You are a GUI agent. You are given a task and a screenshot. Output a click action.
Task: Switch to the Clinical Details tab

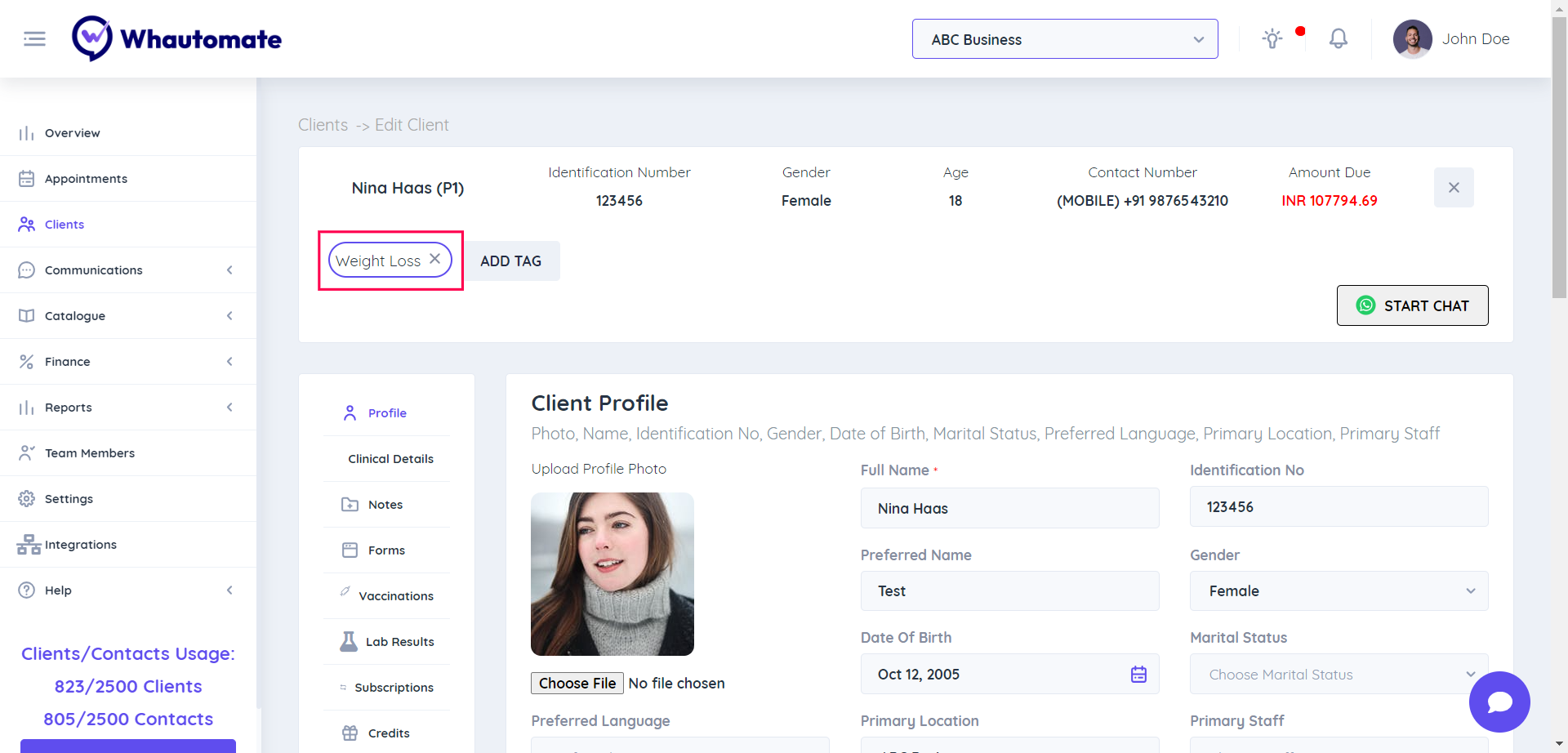tap(390, 459)
